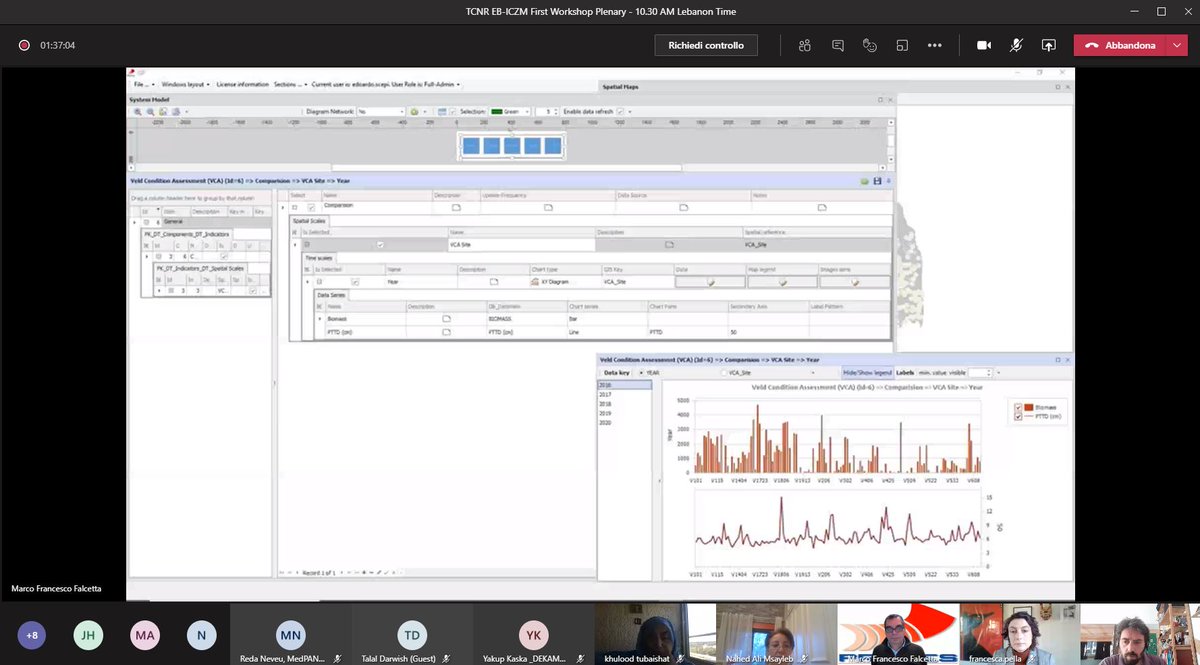Viewport: 1200px width, 665px height.
Task: Select year 2020 in the list
Action: (626, 421)
